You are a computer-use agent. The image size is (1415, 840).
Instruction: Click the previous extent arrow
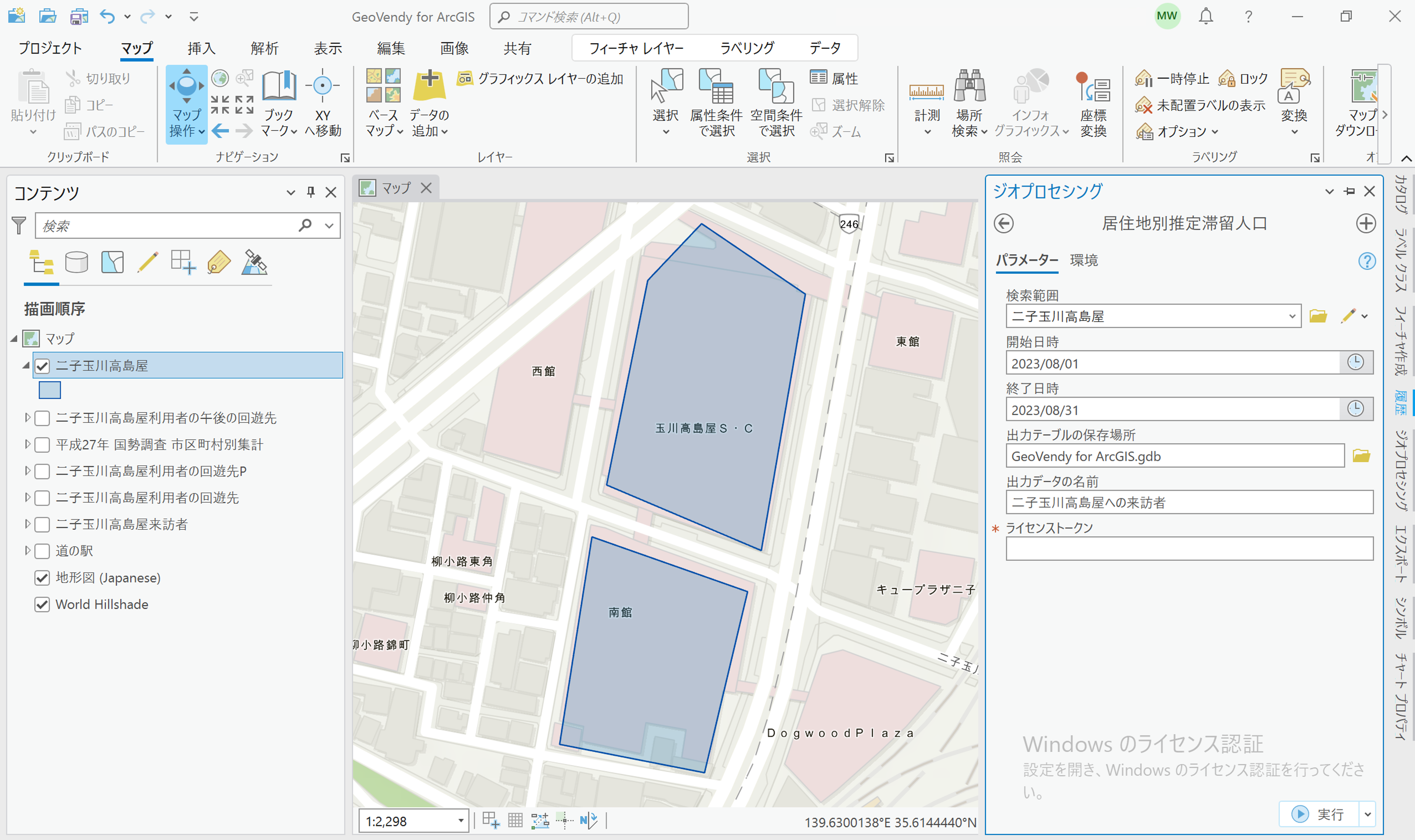220,131
